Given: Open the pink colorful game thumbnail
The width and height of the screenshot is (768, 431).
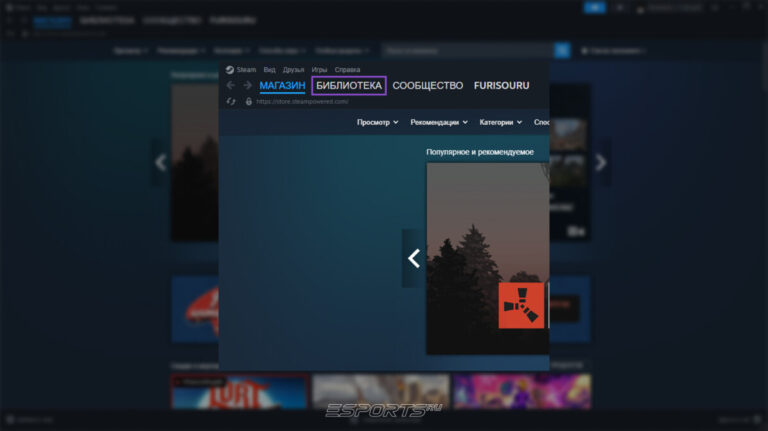Looking at the screenshot, I should pyautogui.click(x=522, y=391).
